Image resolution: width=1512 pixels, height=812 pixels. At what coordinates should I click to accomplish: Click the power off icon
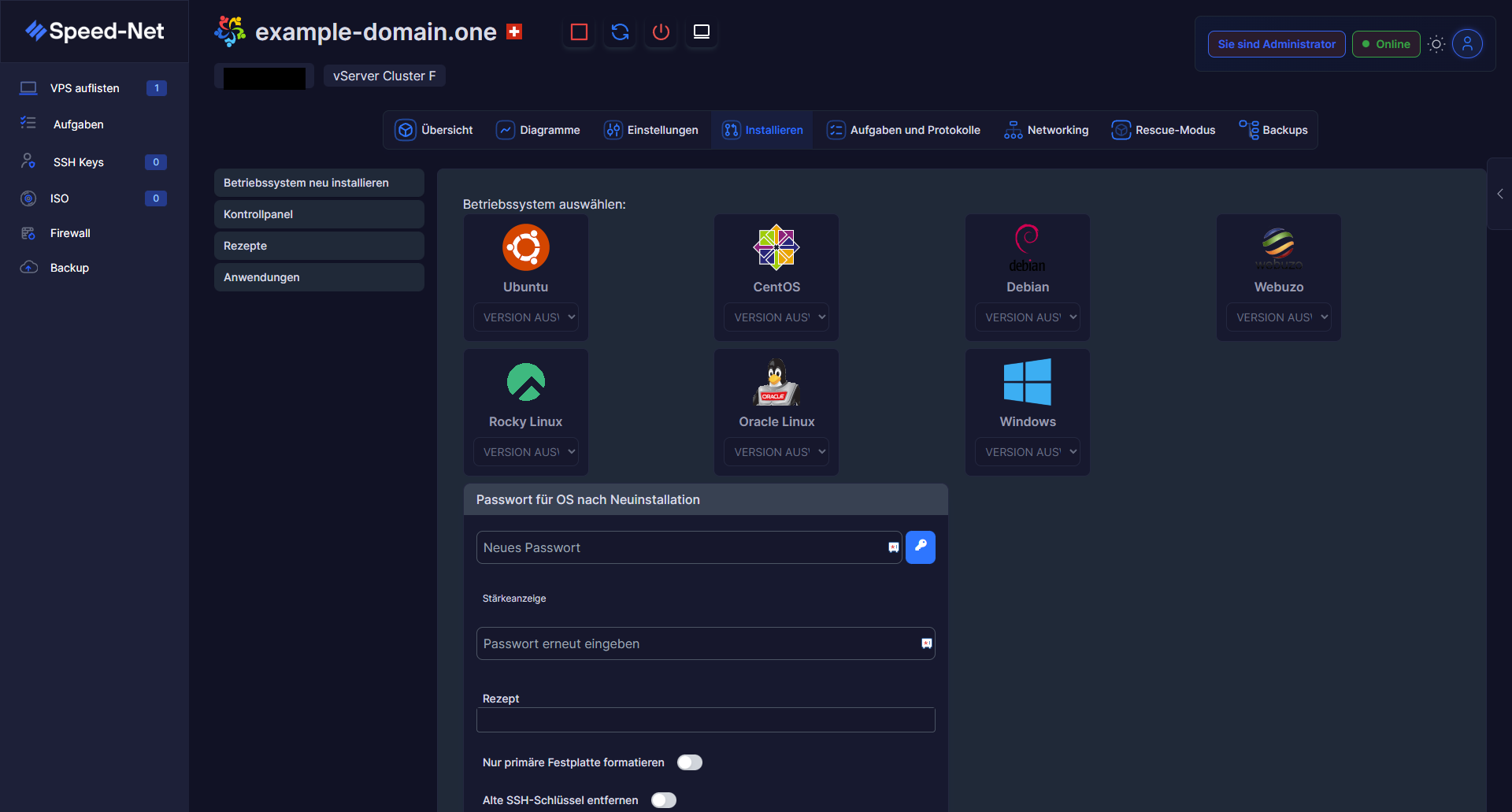[661, 32]
